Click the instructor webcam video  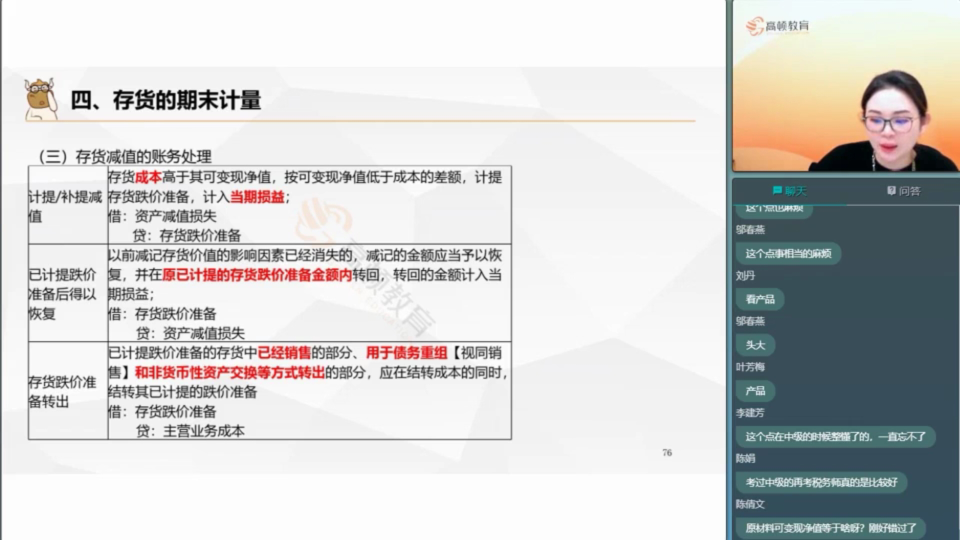click(x=845, y=100)
